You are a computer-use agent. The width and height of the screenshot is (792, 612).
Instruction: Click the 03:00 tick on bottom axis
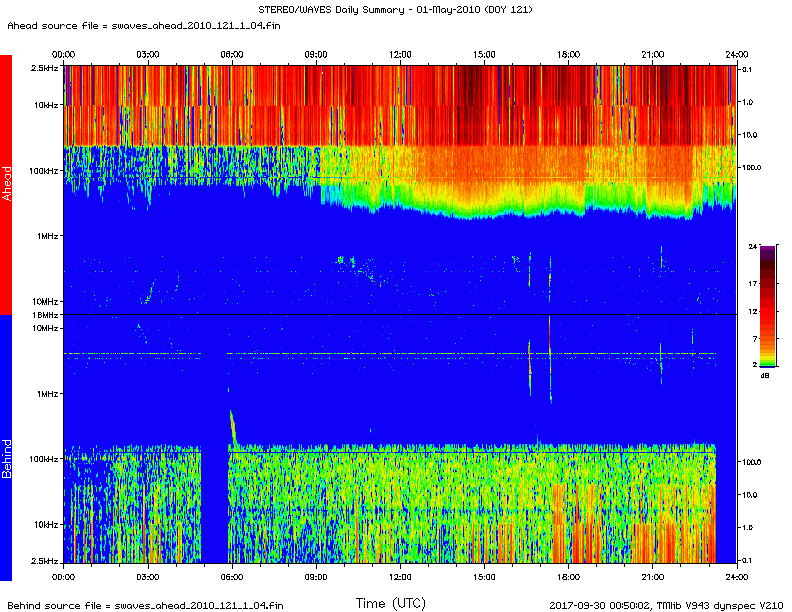click(x=147, y=577)
